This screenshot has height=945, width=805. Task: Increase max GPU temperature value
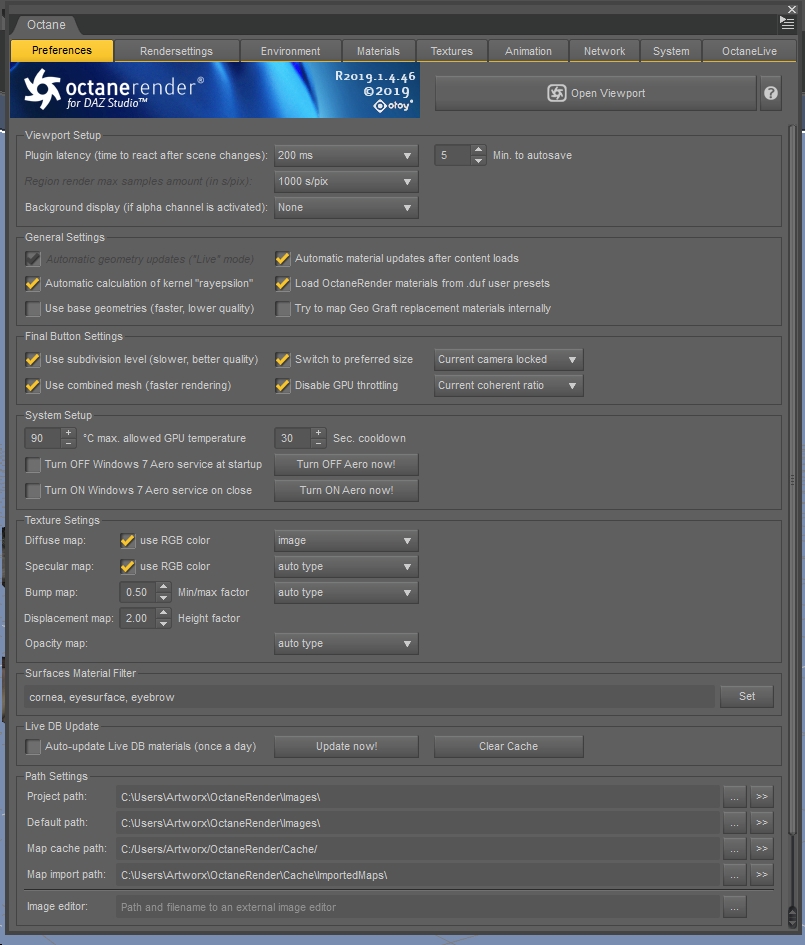click(68, 433)
